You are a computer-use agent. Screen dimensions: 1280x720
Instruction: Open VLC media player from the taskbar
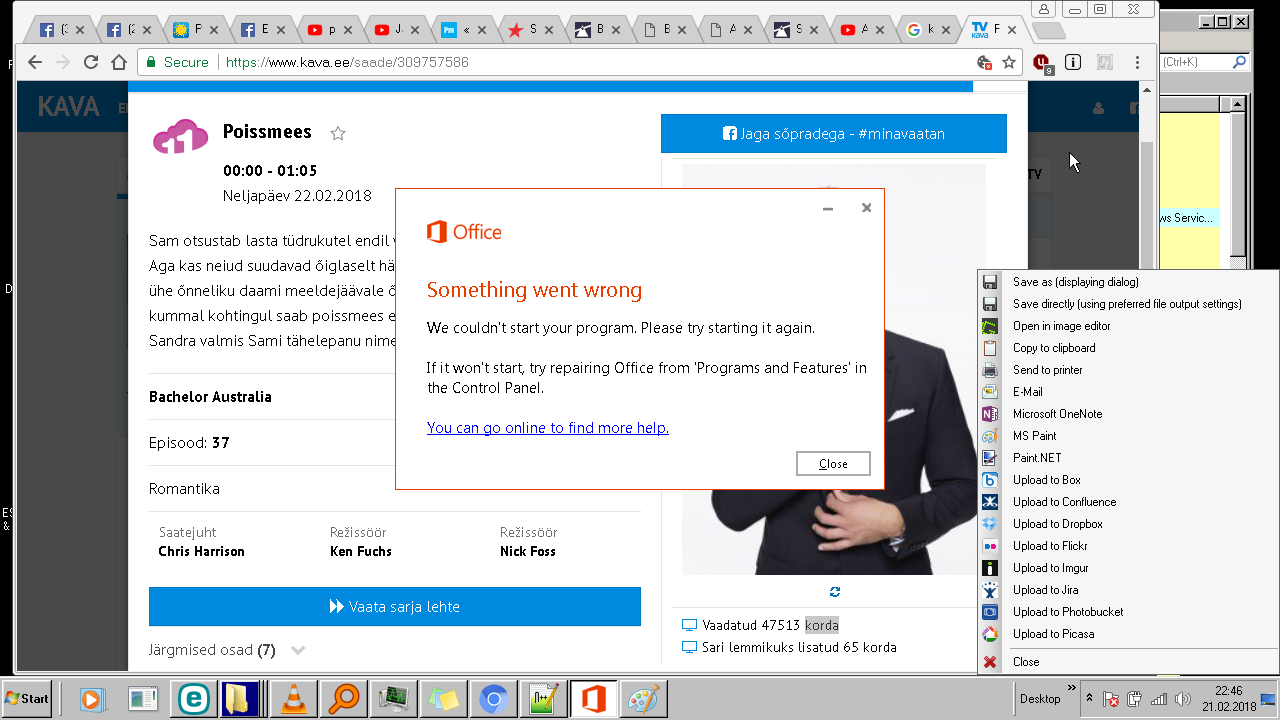tap(294, 699)
